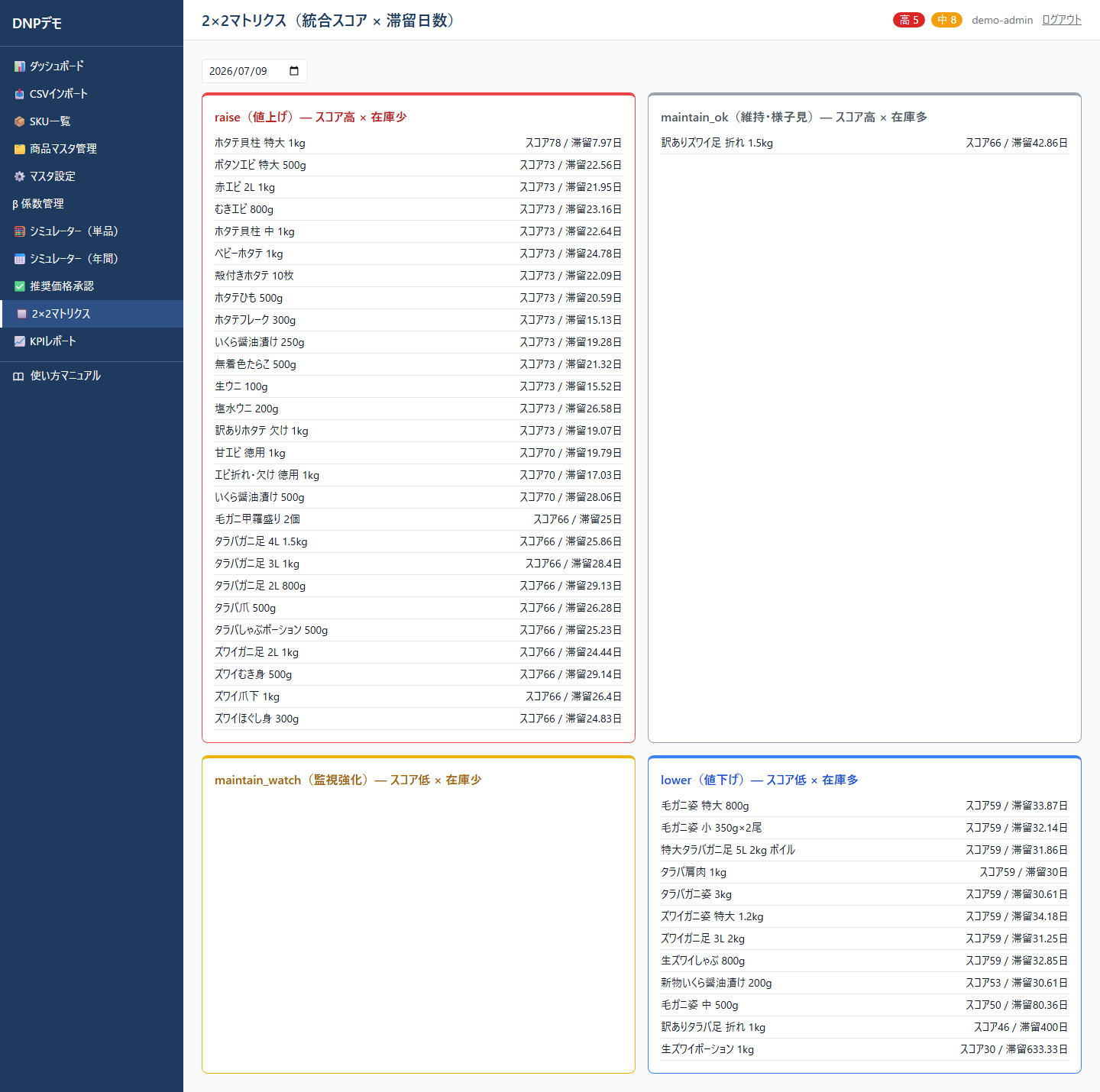Click the orange 中 8 alert badge
The width and height of the screenshot is (1100, 1092).
click(946, 20)
